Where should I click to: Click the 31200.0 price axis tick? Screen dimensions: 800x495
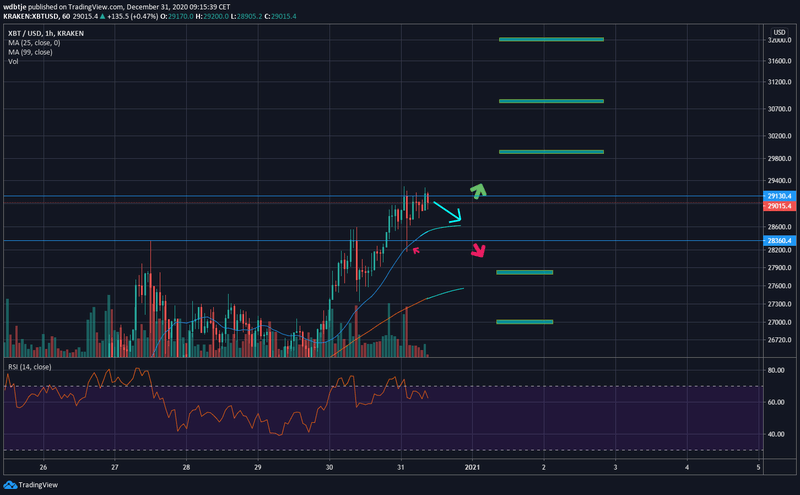click(x=779, y=82)
